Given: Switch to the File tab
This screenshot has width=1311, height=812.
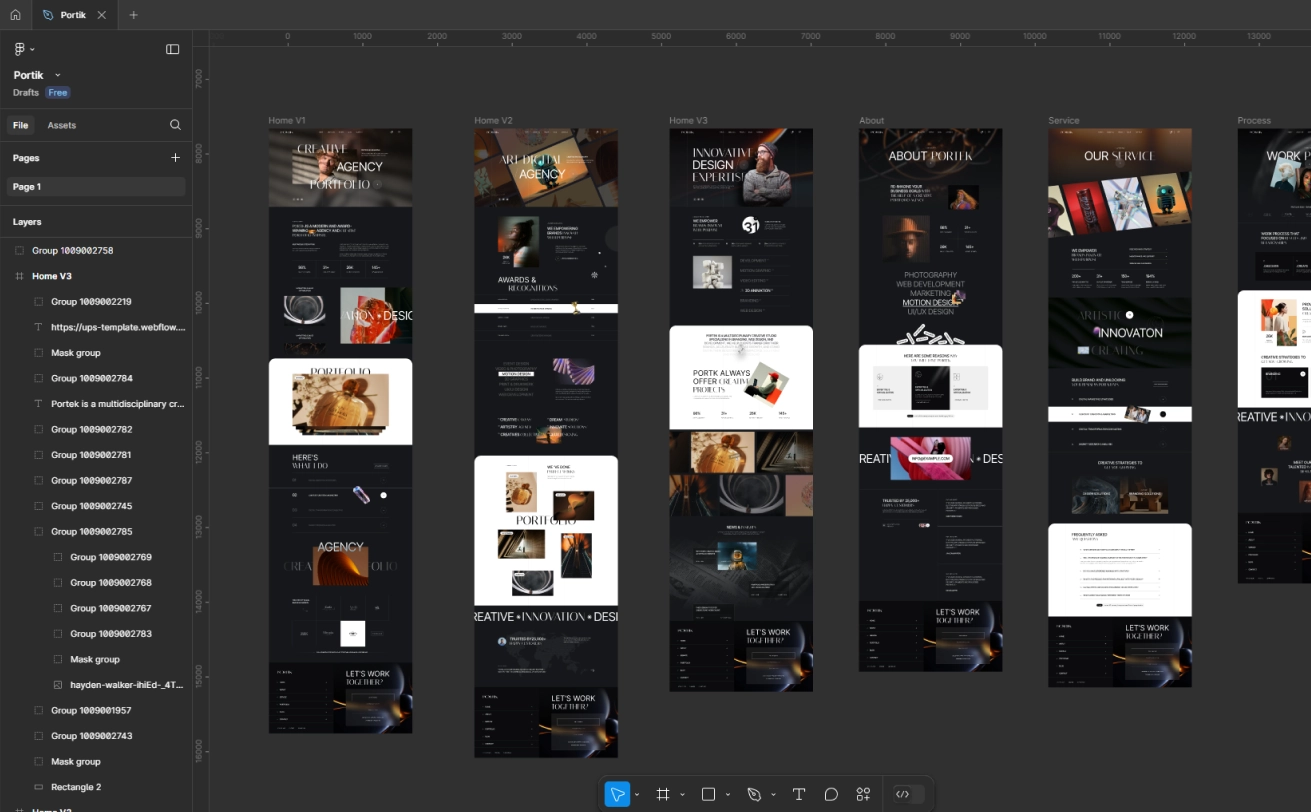Looking at the screenshot, I should [20, 125].
